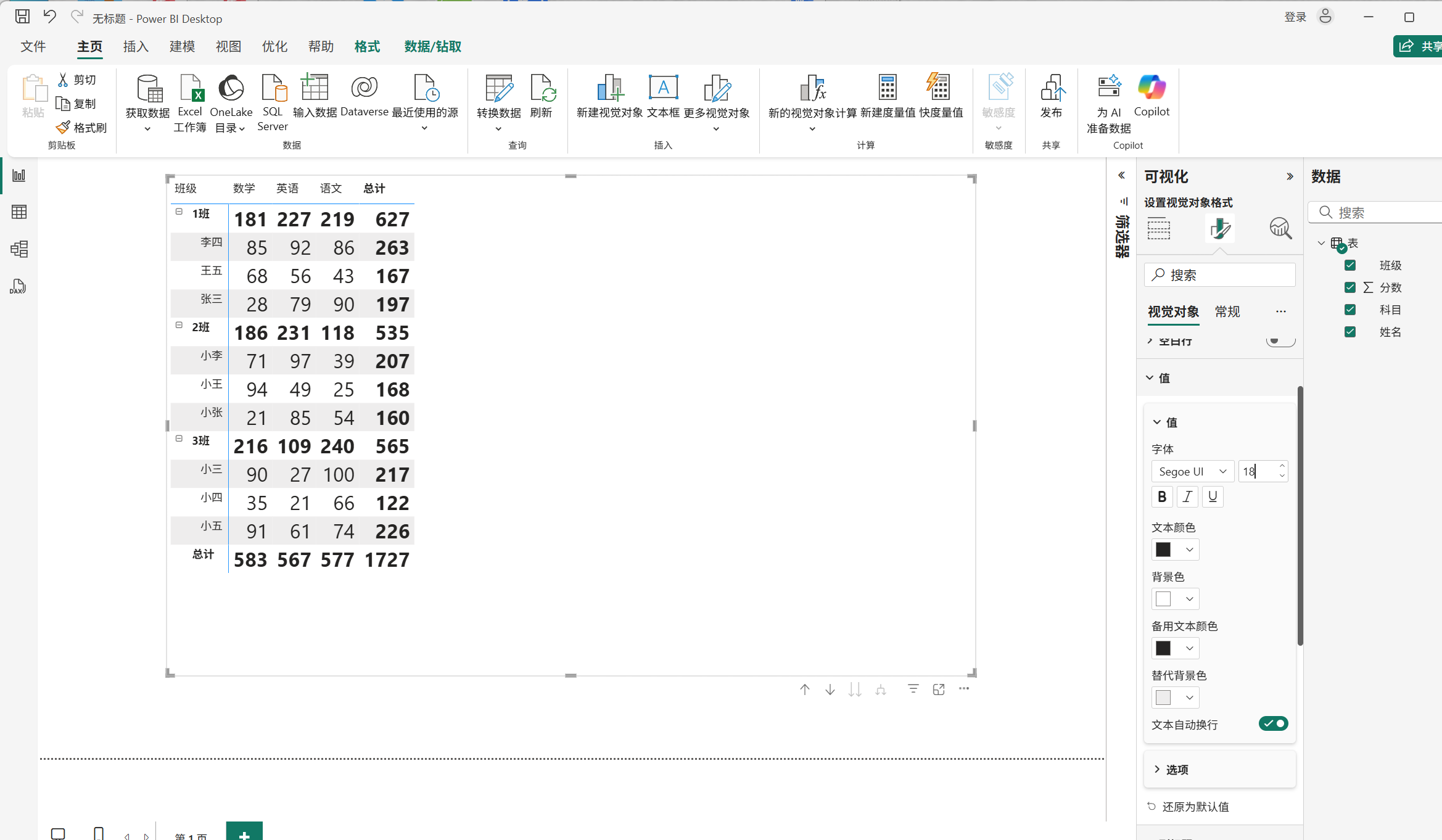
Task: Click the Bold font button
Action: click(x=1162, y=496)
